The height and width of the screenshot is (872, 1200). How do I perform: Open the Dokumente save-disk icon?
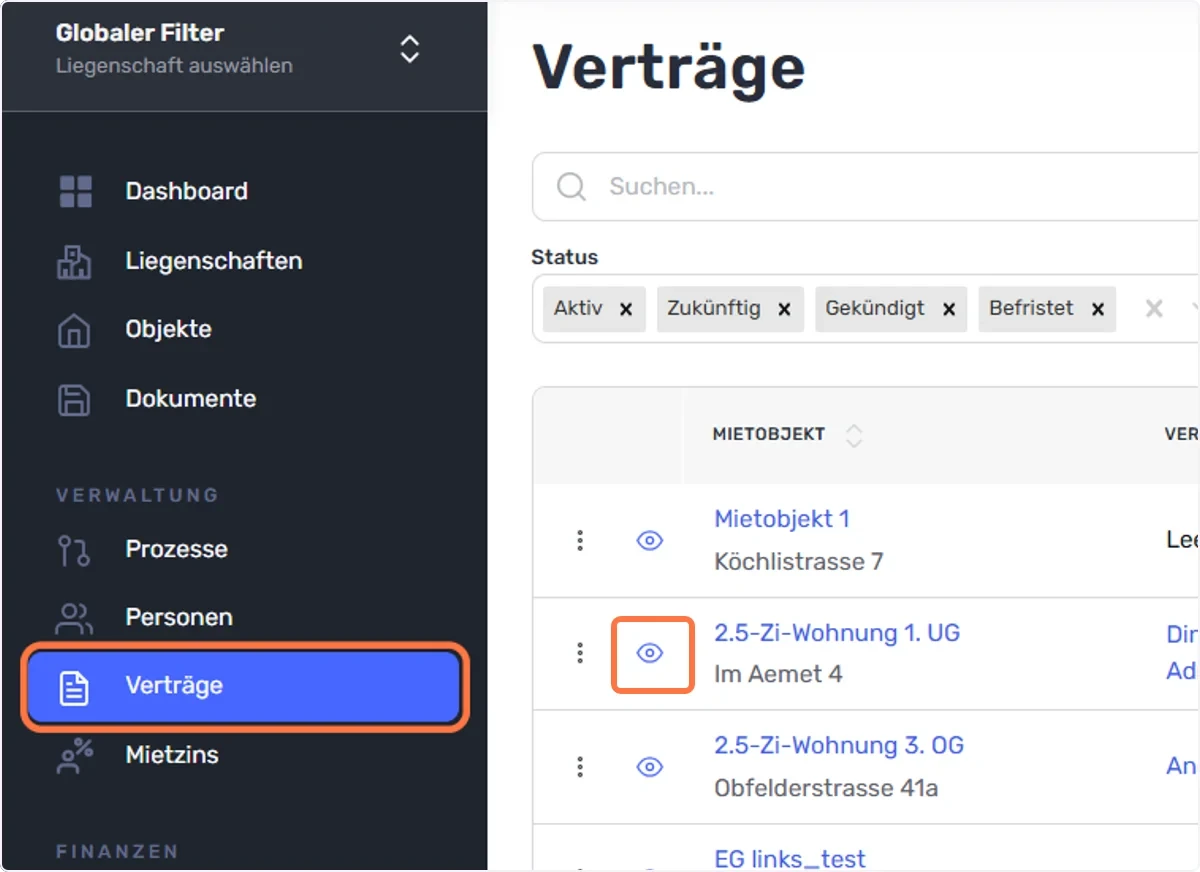click(74, 399)
